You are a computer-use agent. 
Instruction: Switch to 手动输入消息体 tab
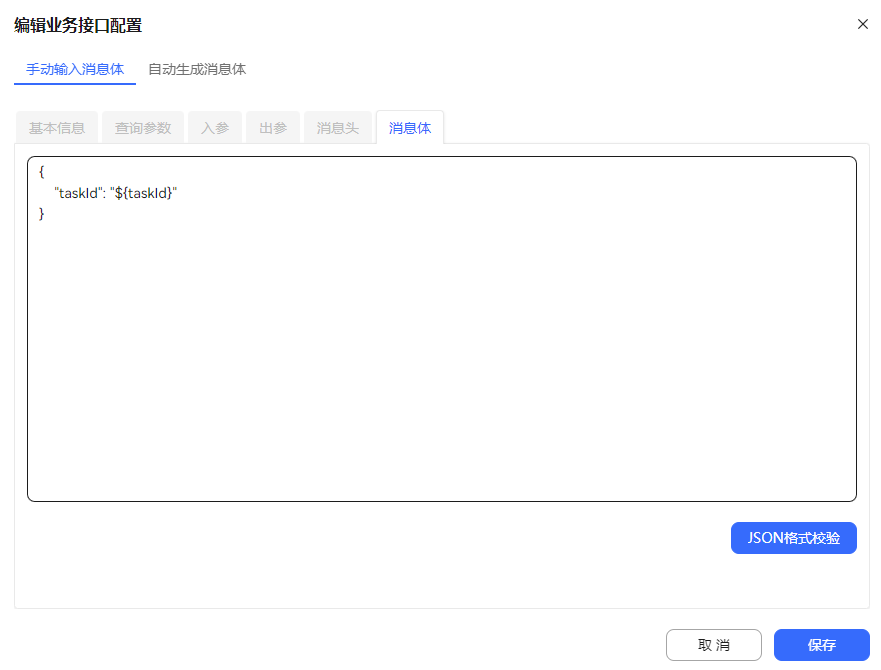point(75,69)
